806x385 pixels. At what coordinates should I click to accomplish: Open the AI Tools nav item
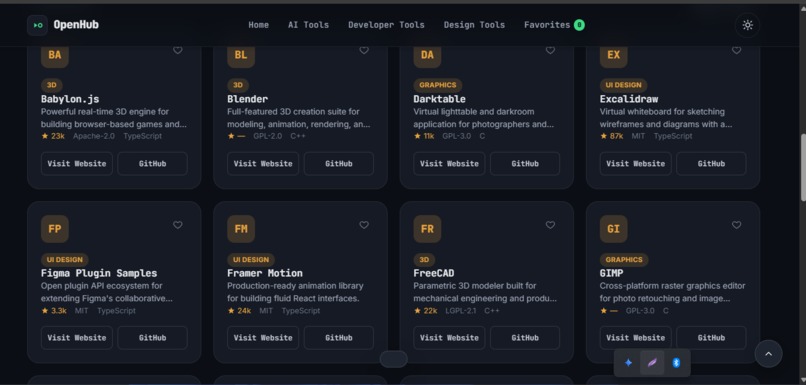coord(308,25)
